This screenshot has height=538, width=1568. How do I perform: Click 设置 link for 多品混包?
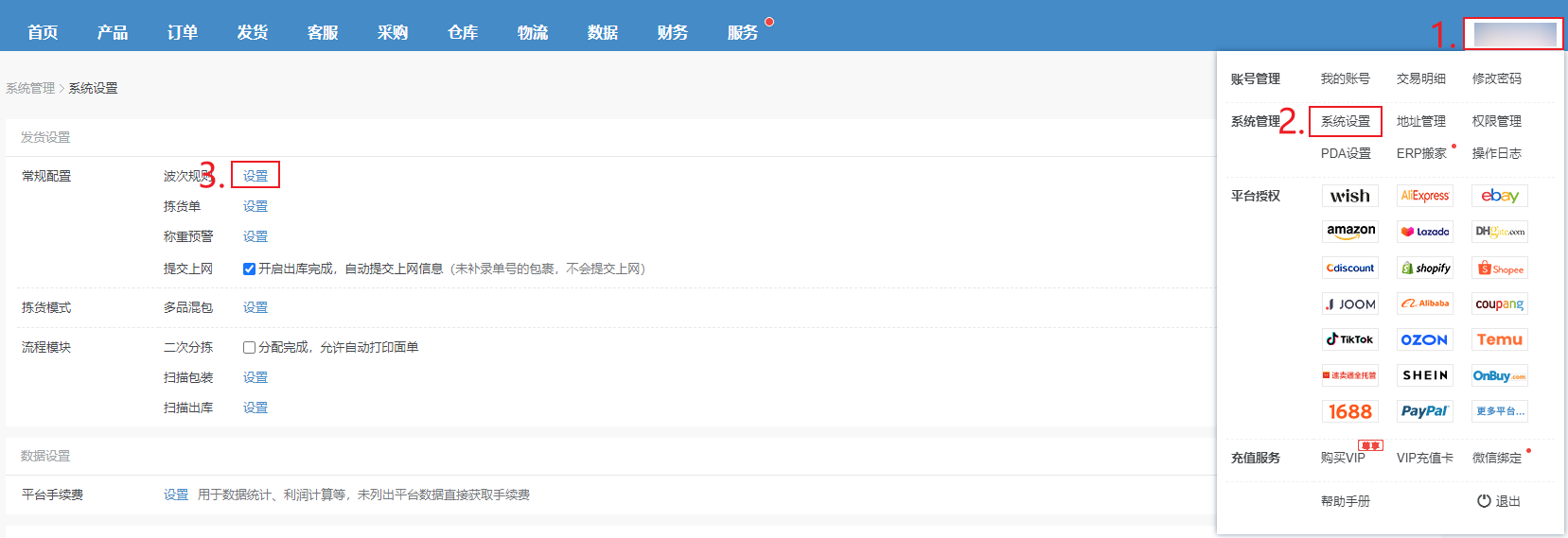(x=255, y=307)
